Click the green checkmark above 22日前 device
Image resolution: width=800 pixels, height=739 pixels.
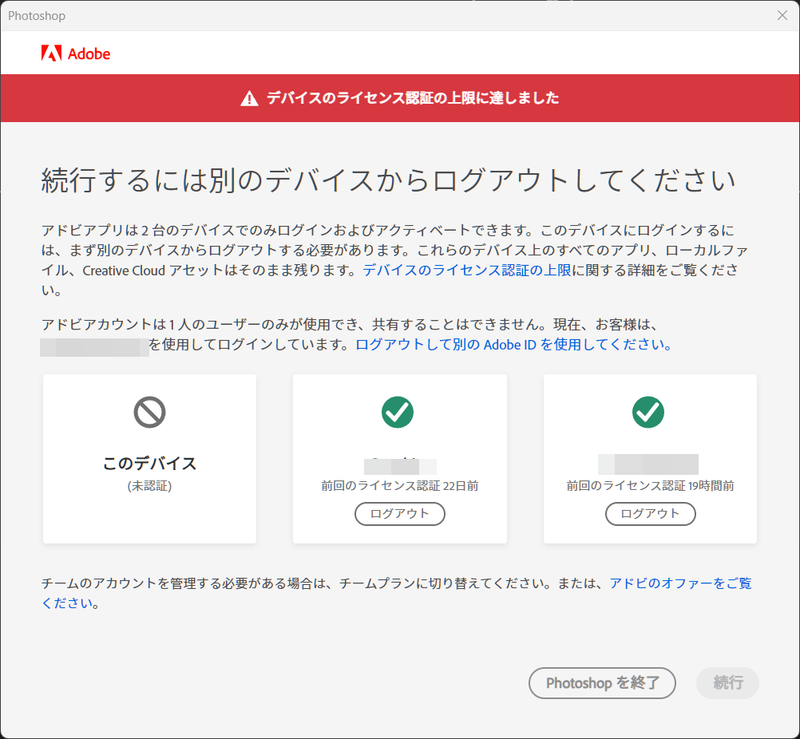click(397, 412)
